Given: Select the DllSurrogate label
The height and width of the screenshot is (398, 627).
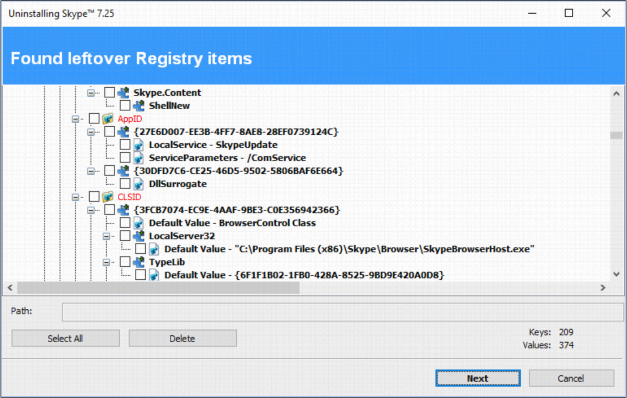Looking at the screenshot, I should tap(178, 184).
